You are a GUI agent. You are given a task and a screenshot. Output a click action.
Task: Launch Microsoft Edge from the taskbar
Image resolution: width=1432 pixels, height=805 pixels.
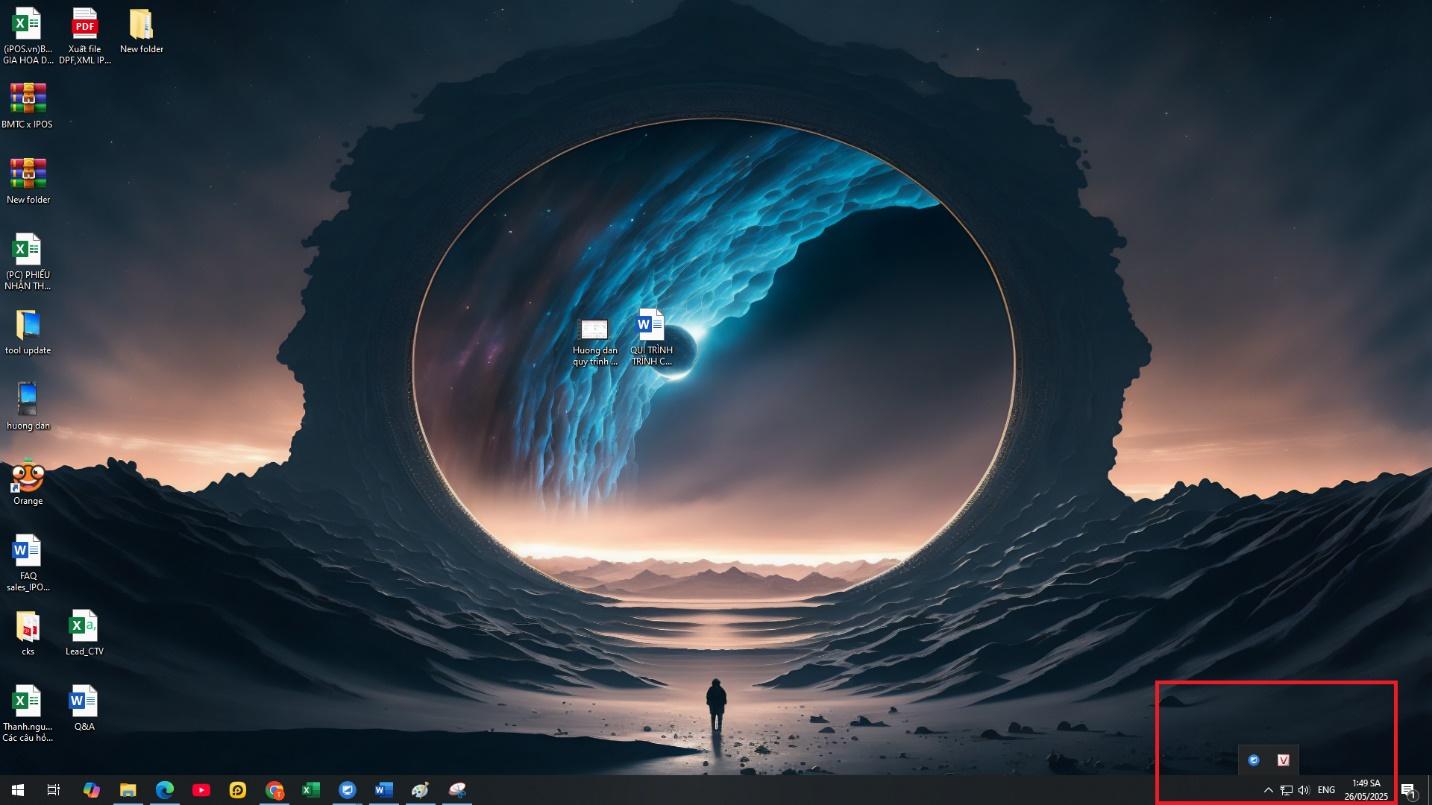click(x=165, y=790)
